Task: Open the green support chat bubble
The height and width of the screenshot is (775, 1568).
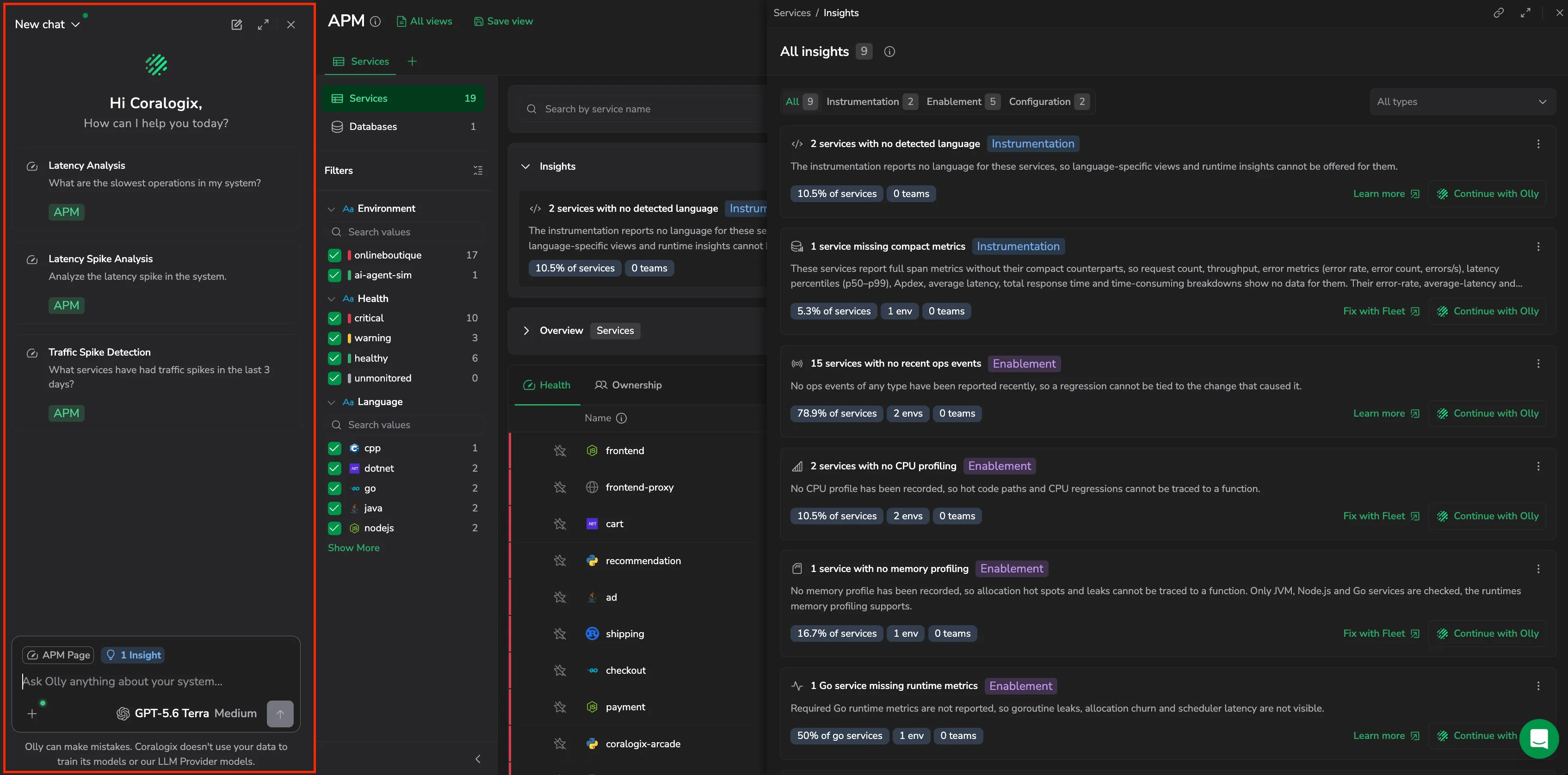Action: tap(1539, 738)
